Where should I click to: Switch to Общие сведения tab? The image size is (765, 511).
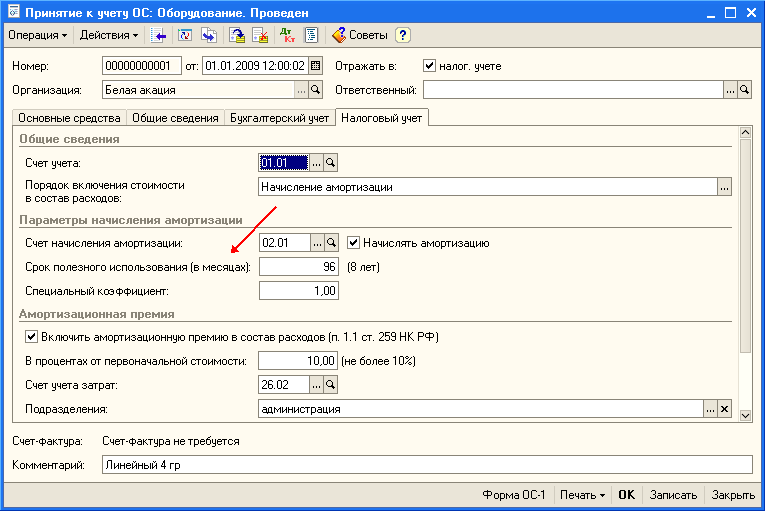click(175, 118)
